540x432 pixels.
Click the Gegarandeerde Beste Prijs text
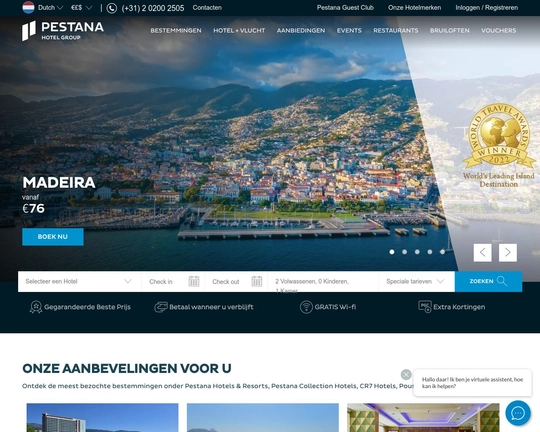[x=87, y=307]
